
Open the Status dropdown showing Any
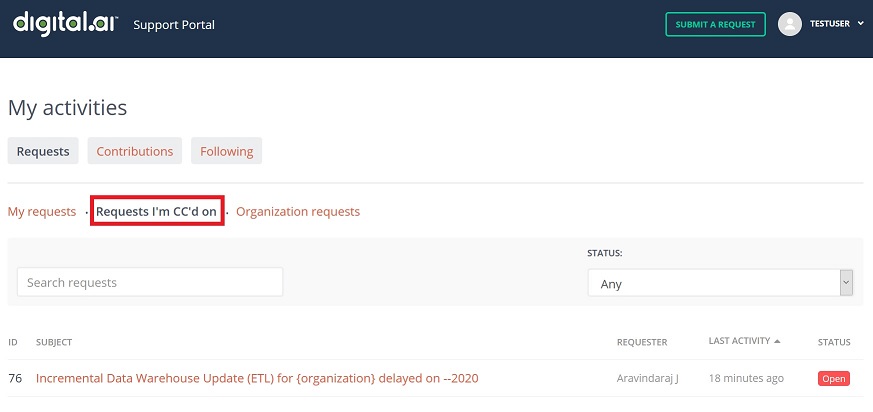tap(712, 284)
